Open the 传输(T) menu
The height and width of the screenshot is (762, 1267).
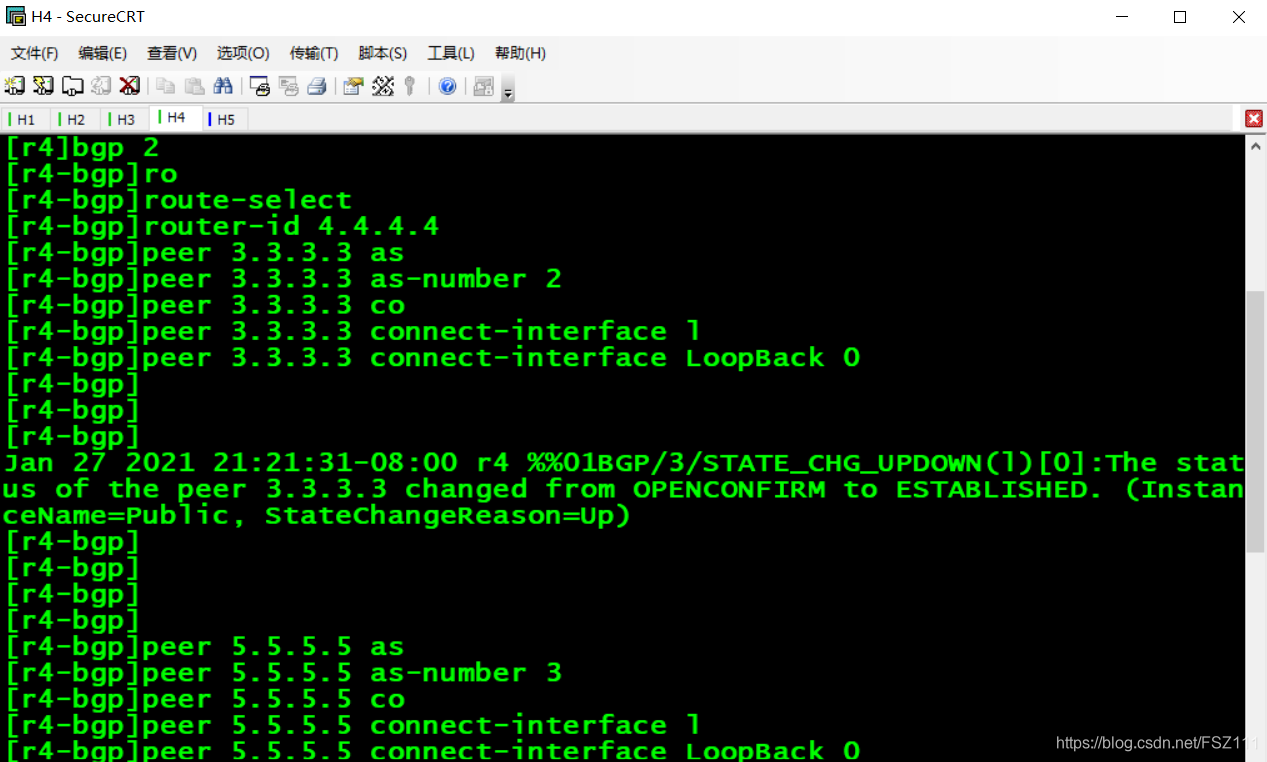click(x=314, y=53)
